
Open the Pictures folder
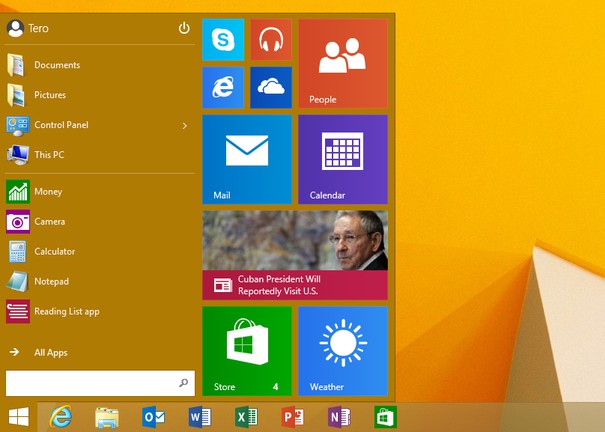(x=100, y=95)
